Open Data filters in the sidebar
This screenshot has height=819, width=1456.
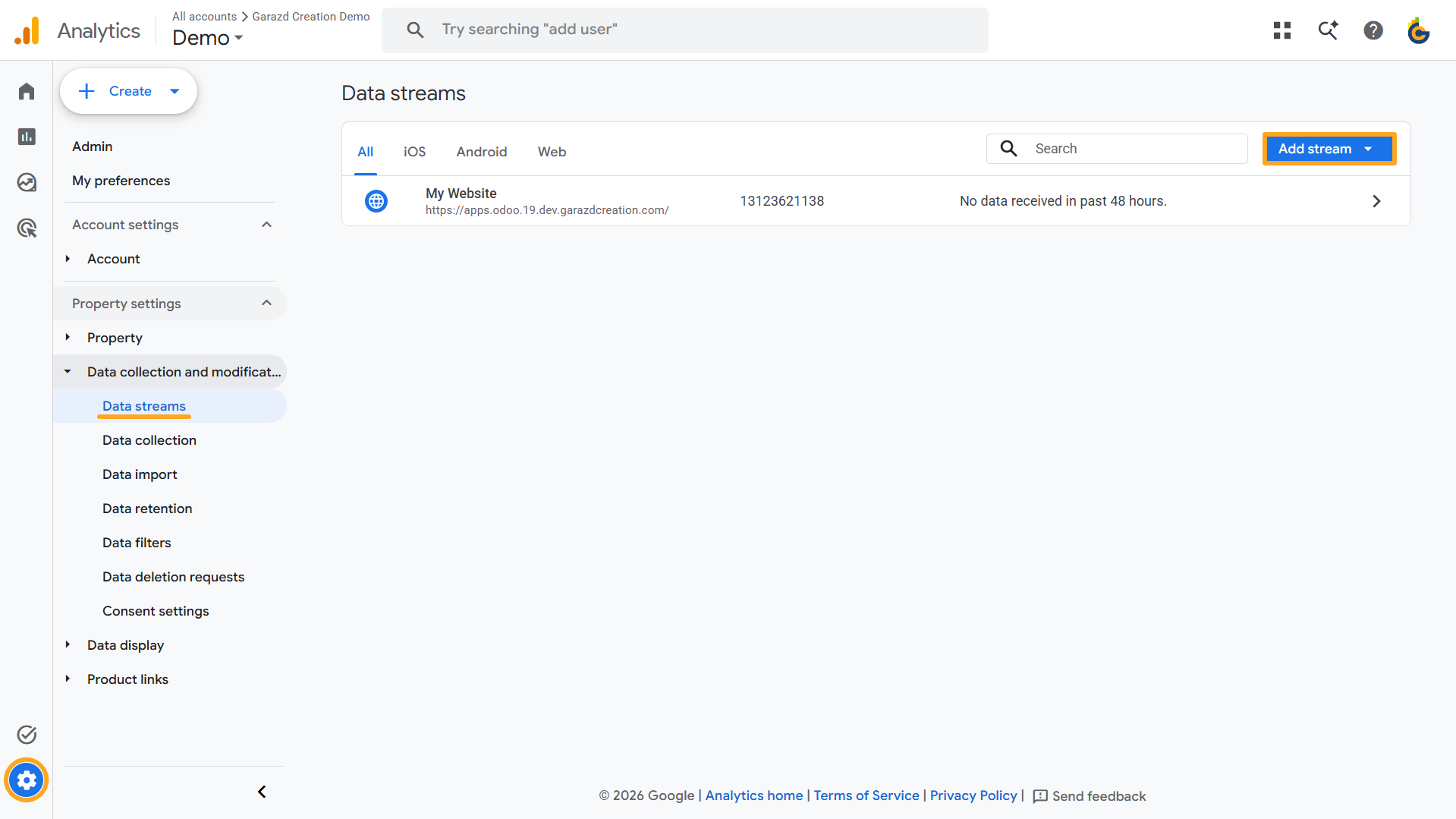click(x=137, y=543)
